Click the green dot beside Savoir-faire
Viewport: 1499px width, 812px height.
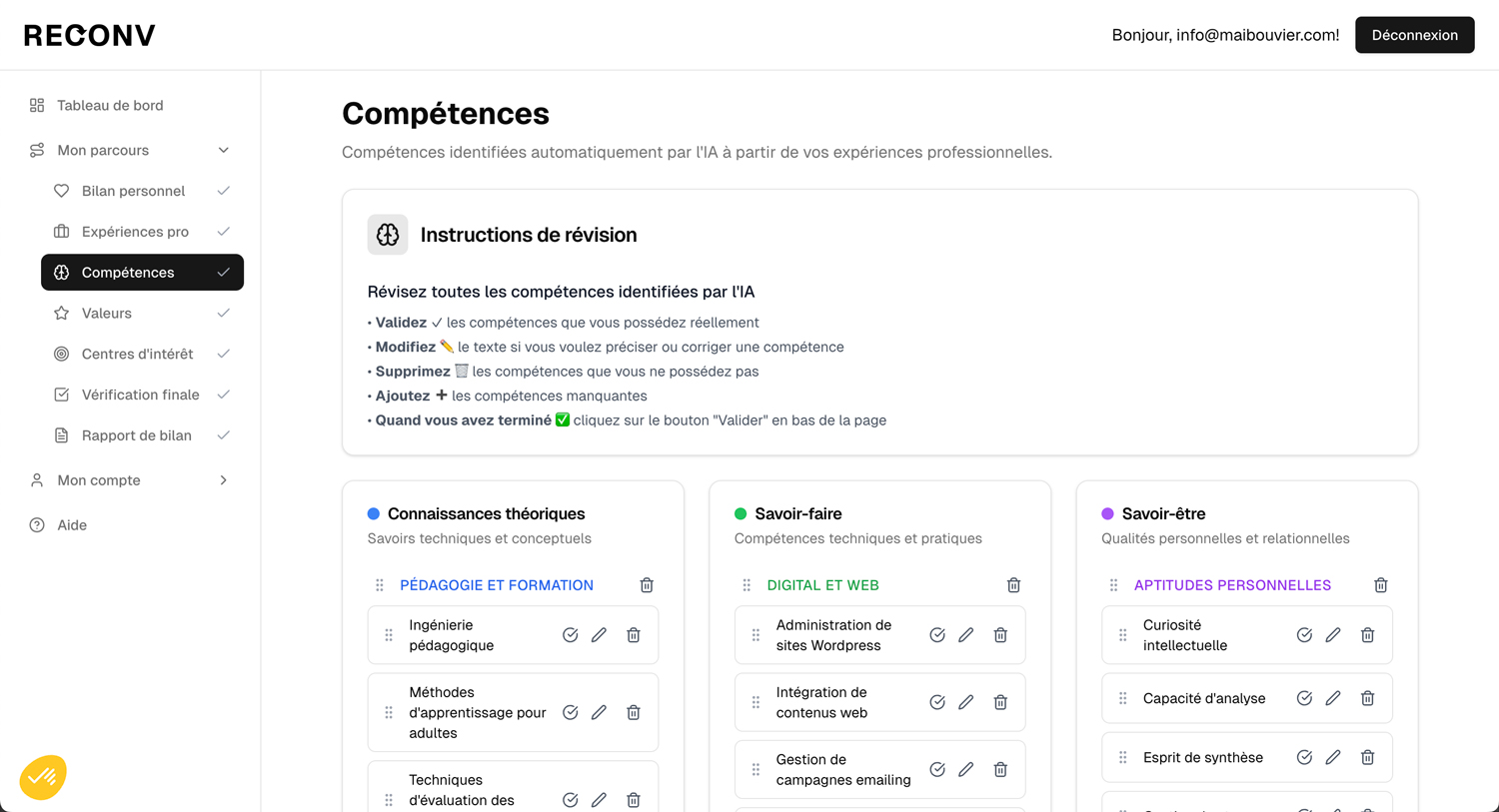pyautogui.click(x=741, y=513)
